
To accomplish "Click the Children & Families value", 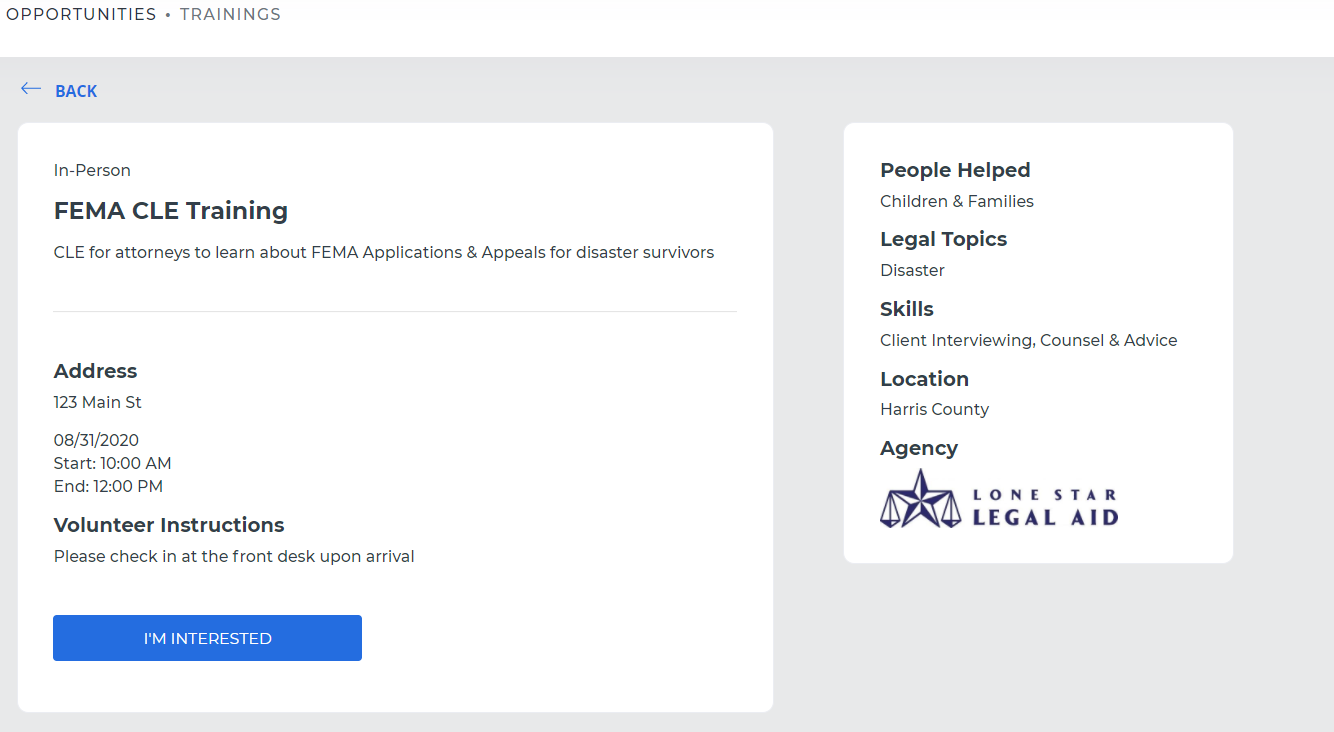I will [x=957, y=201].
